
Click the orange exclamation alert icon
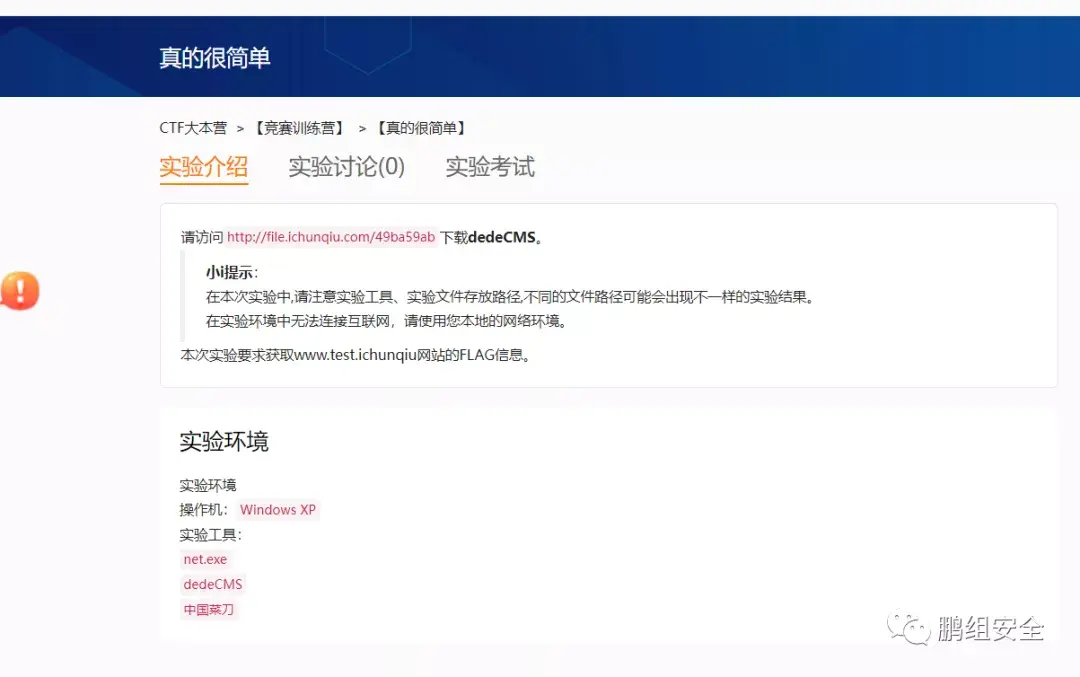pos(20,291)
